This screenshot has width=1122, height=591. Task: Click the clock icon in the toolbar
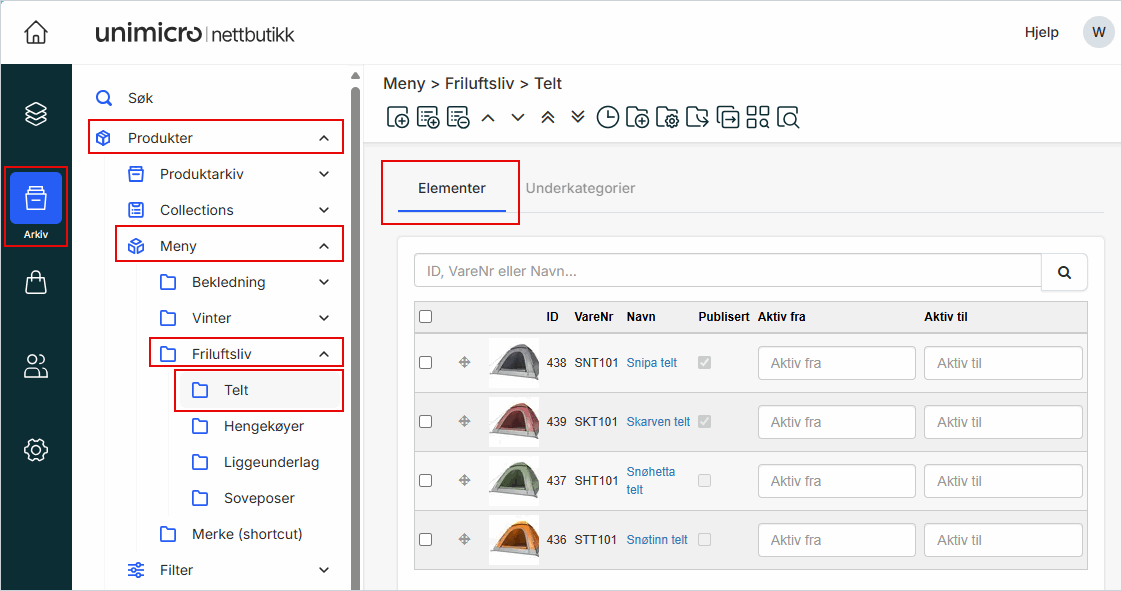coord(607,118)
